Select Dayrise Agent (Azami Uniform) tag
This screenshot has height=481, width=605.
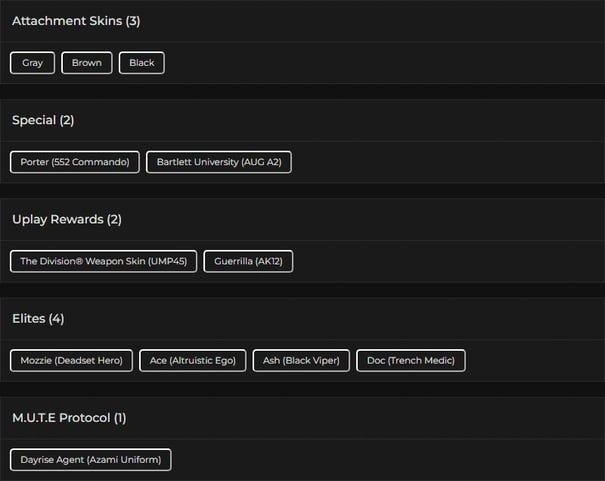point(91,460)
